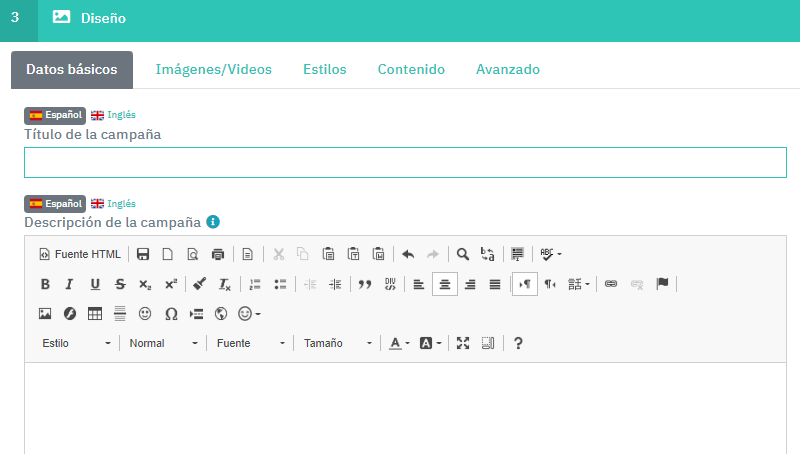Viewport: 800px width, 454px height.
Task: Click the Save floppy disk icon
Action: [x=143, y=254]
